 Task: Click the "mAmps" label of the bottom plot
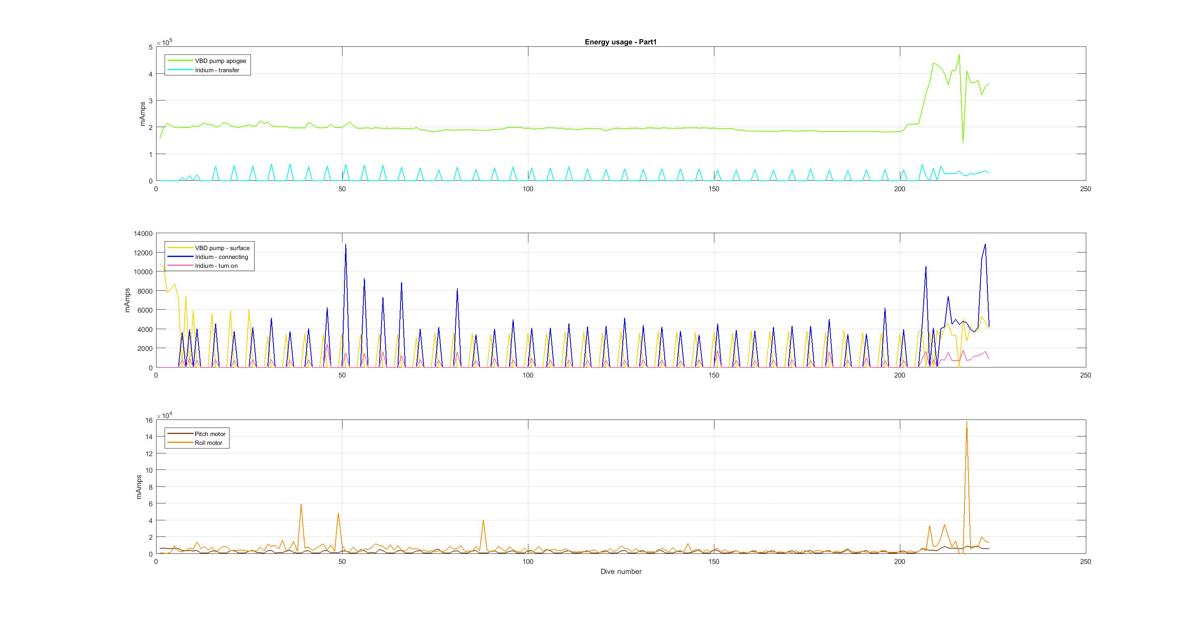click(x=138, y=487)
